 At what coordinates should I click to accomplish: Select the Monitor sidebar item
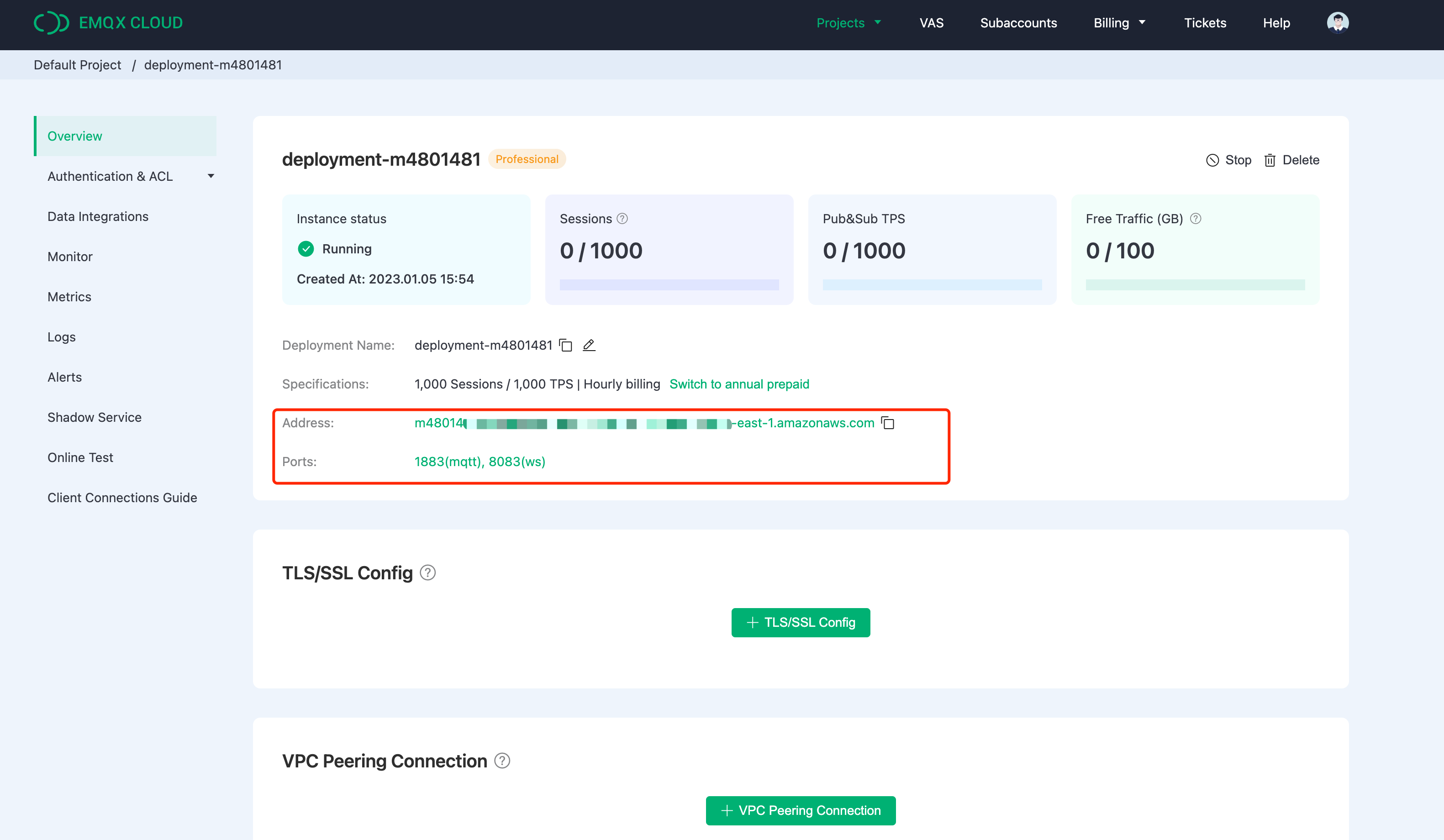click(69, 256)
